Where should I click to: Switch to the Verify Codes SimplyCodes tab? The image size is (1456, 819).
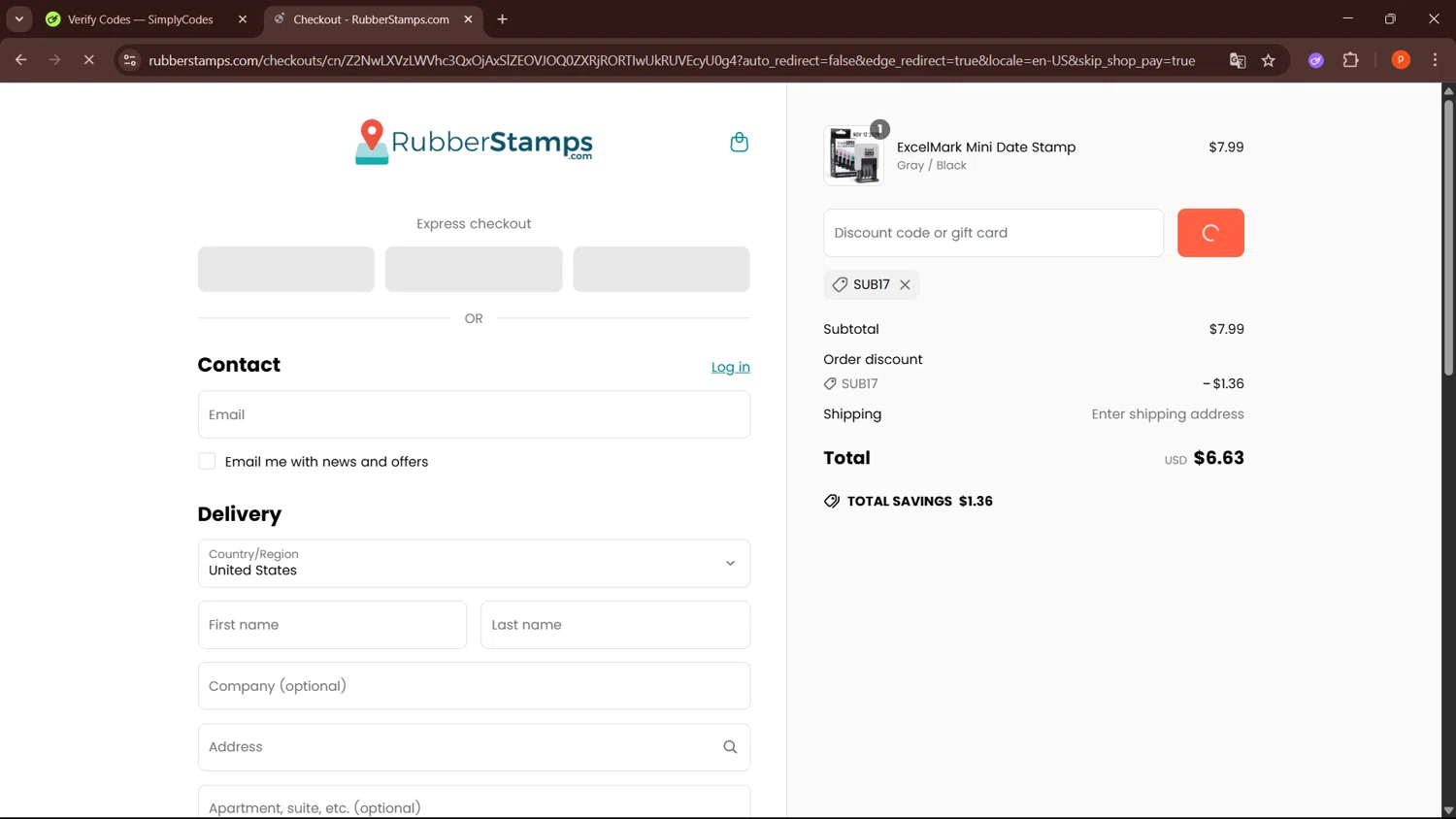(141, 19)
